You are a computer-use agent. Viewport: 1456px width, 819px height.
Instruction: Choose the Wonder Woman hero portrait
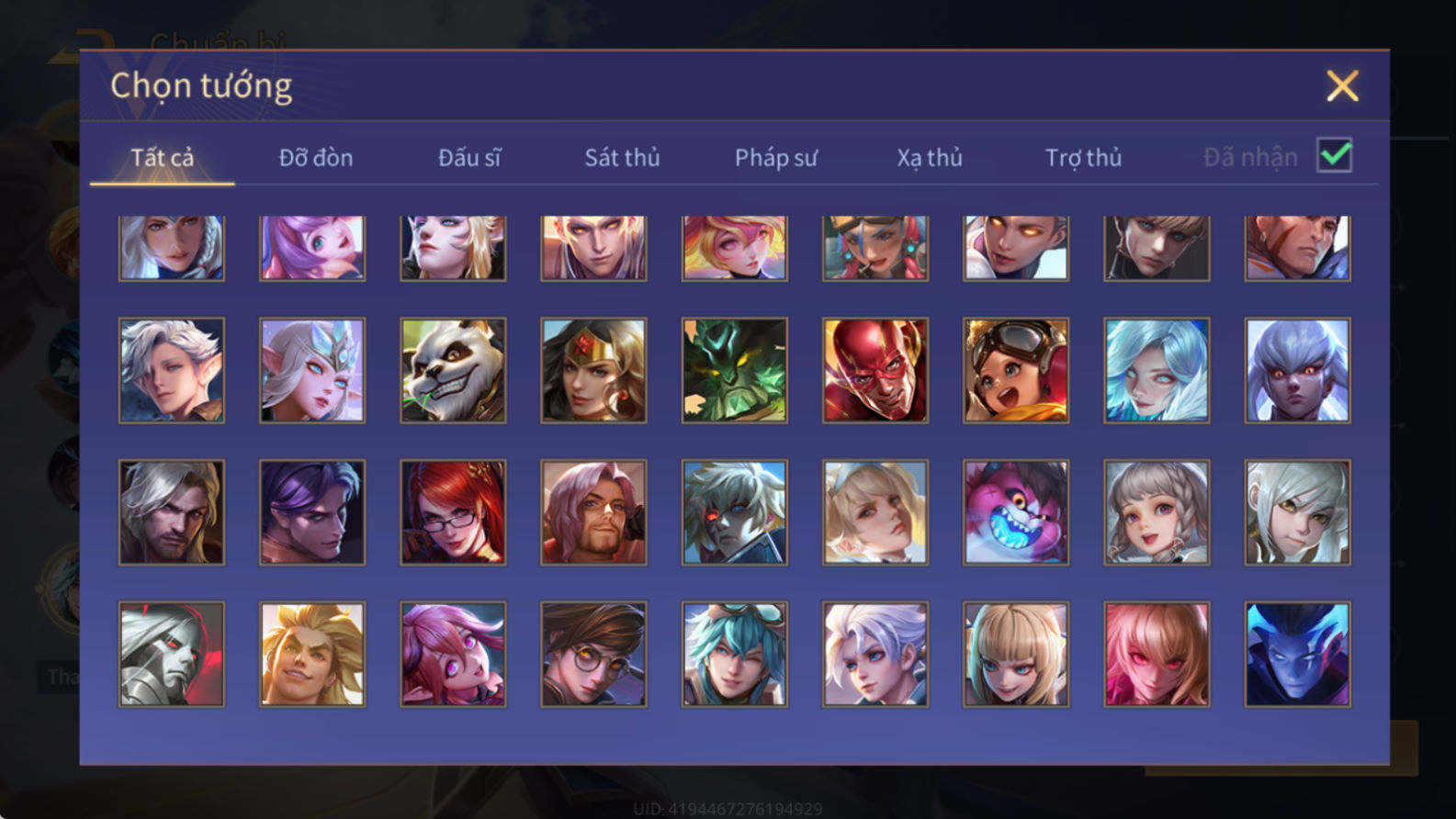[x=593, y=370]
